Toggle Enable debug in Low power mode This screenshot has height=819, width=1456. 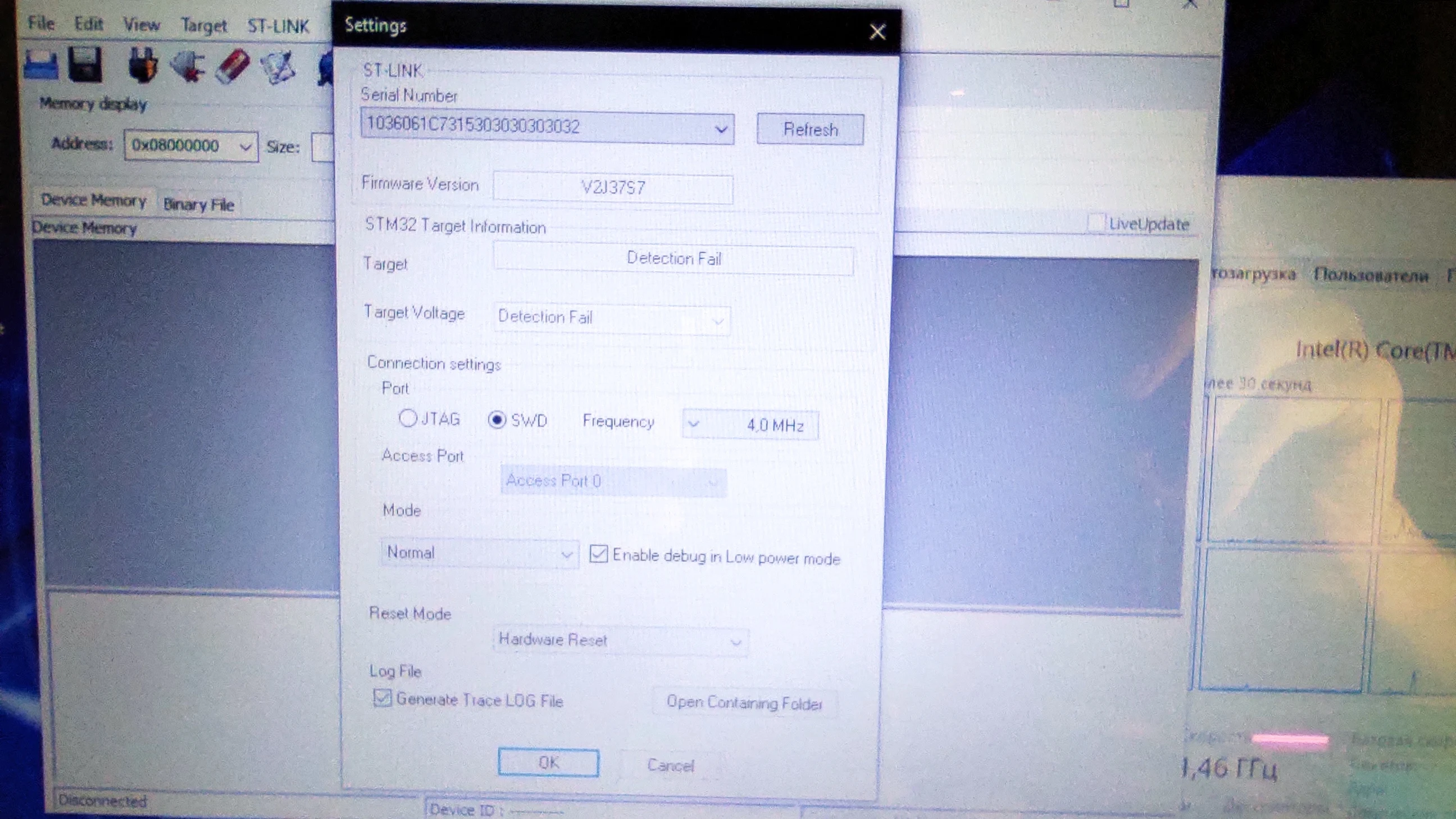[x=599, y=553]
